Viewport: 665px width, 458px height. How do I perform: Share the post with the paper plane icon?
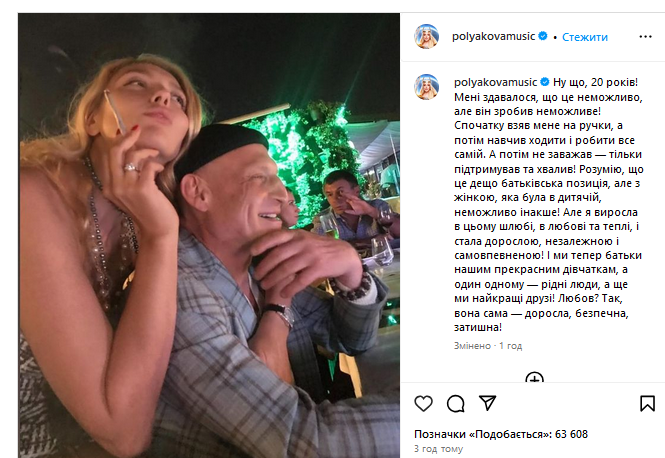click(x=488, y=403)
